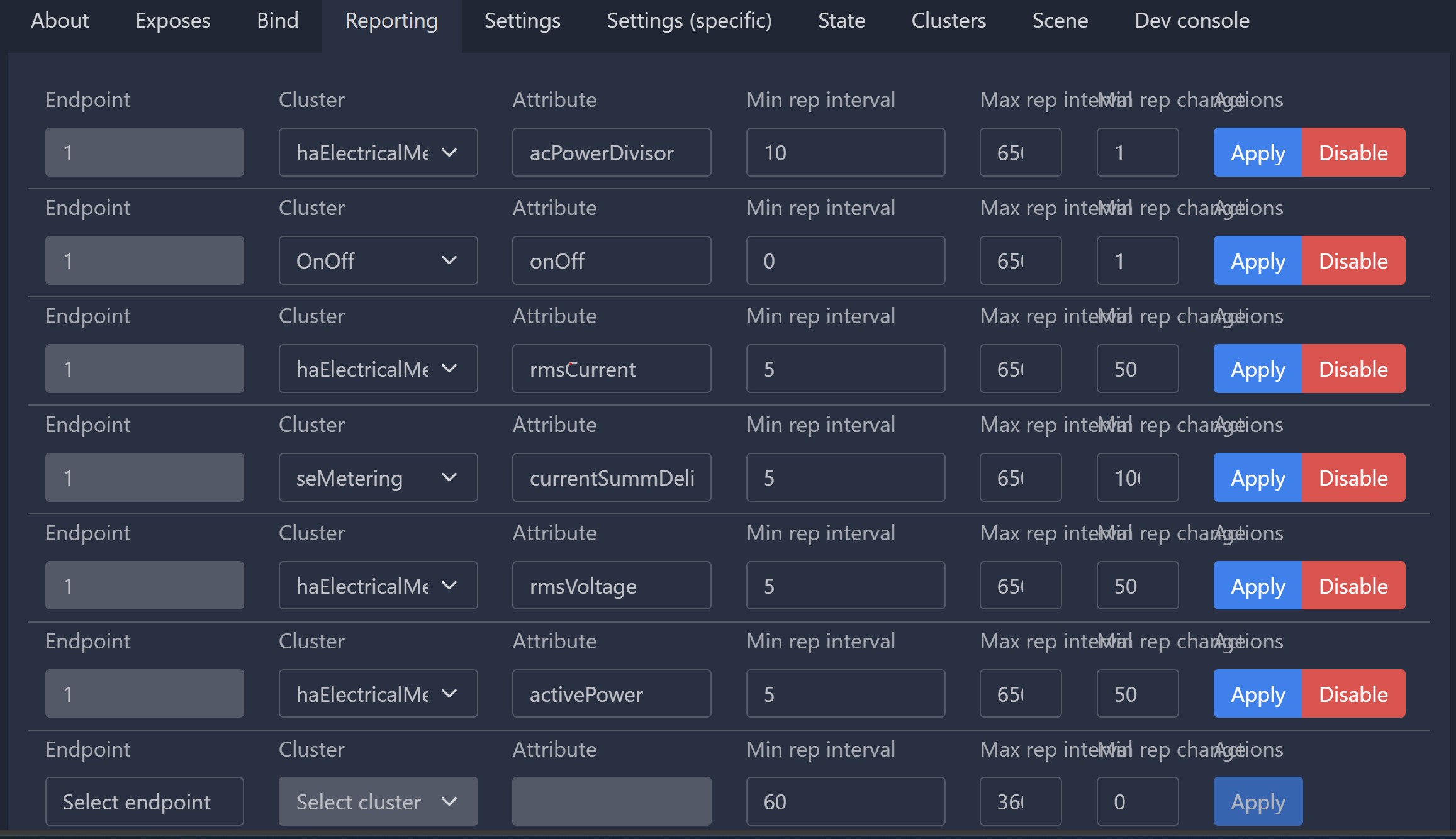Switch to the Exposes tab

click(x=172, y=21)
